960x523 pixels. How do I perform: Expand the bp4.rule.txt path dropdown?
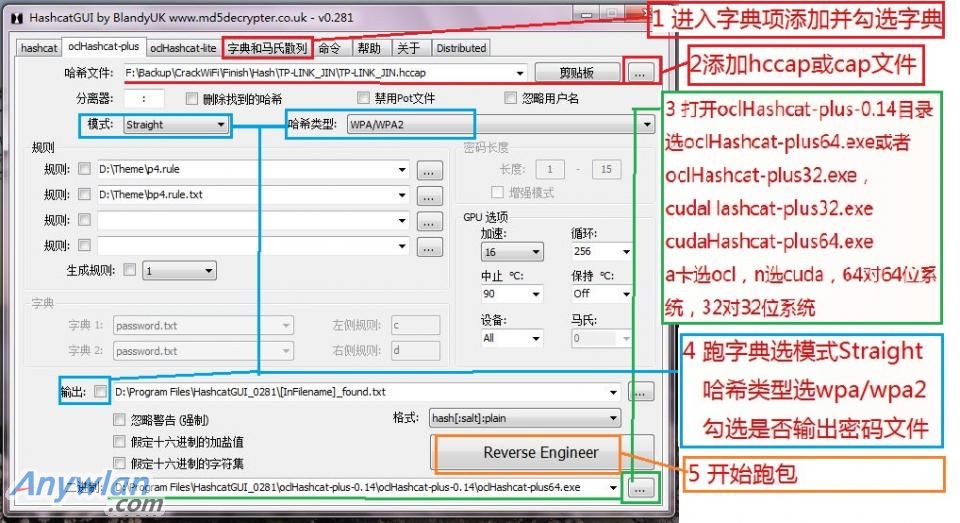click(402, 195)
